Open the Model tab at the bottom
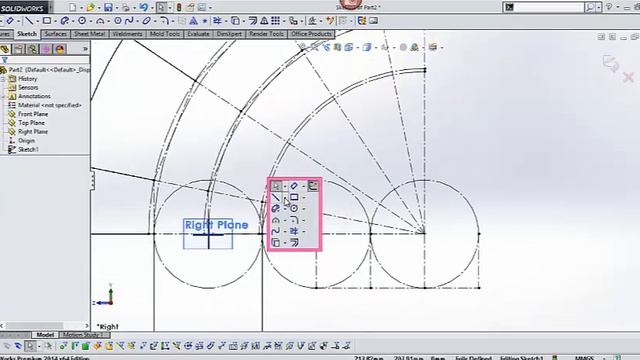Viewport: 640px width, 360px height. (45, 335)
